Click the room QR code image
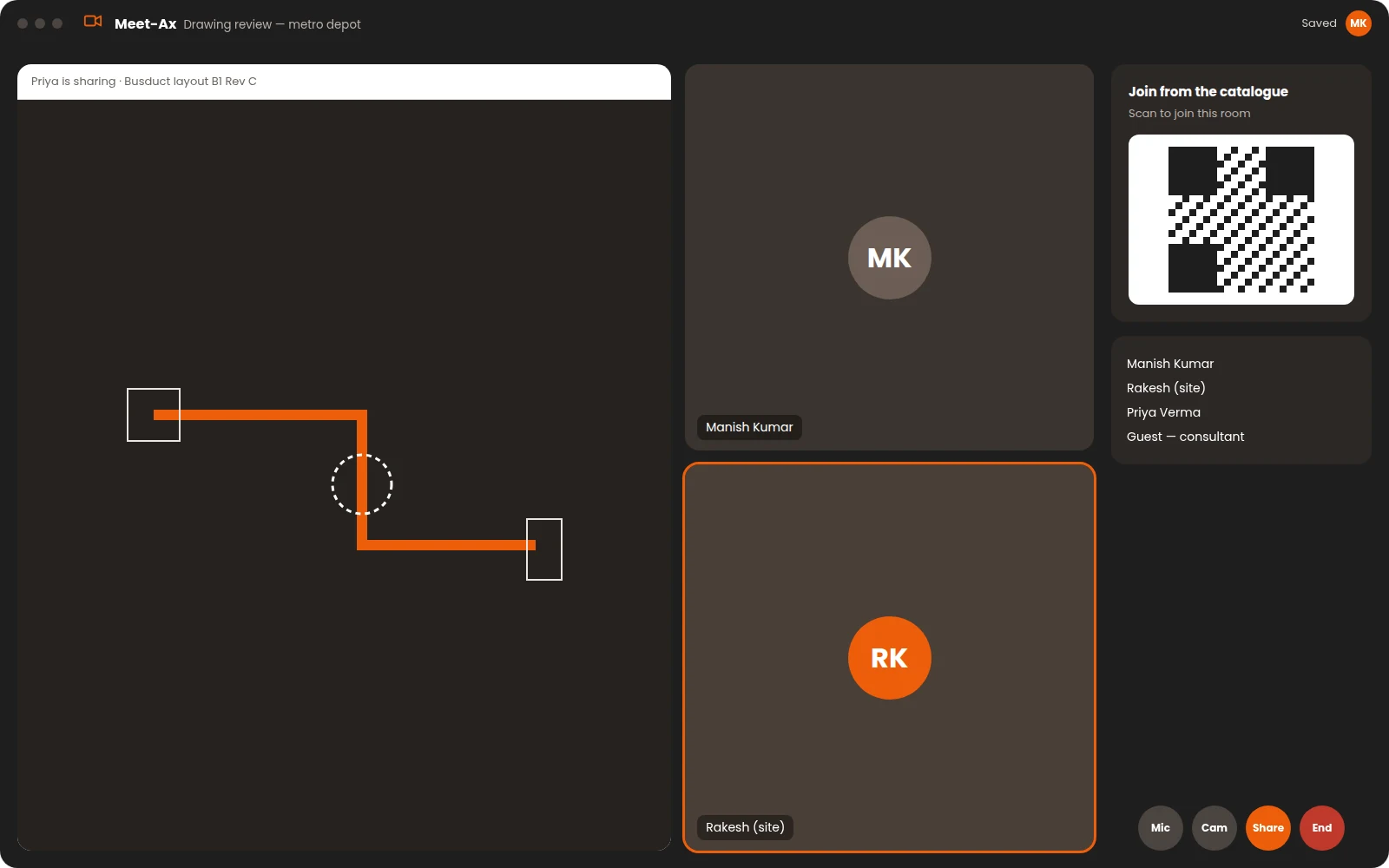Viewport: 1389px width, 868px height. tap(1241, 220)
